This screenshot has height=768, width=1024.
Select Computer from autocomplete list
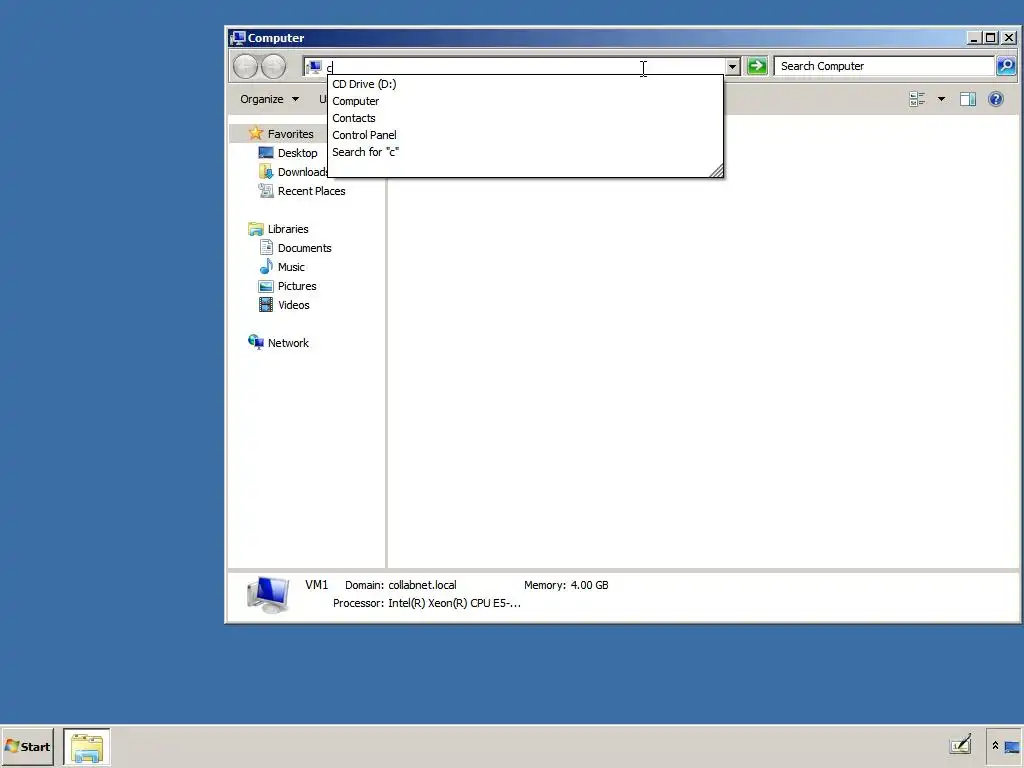point(525,101)
